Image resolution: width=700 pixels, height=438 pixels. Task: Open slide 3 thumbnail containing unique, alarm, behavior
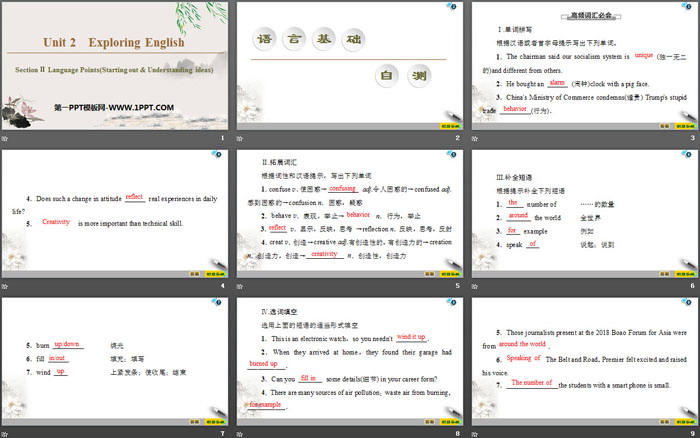click(x=585, y=66)
